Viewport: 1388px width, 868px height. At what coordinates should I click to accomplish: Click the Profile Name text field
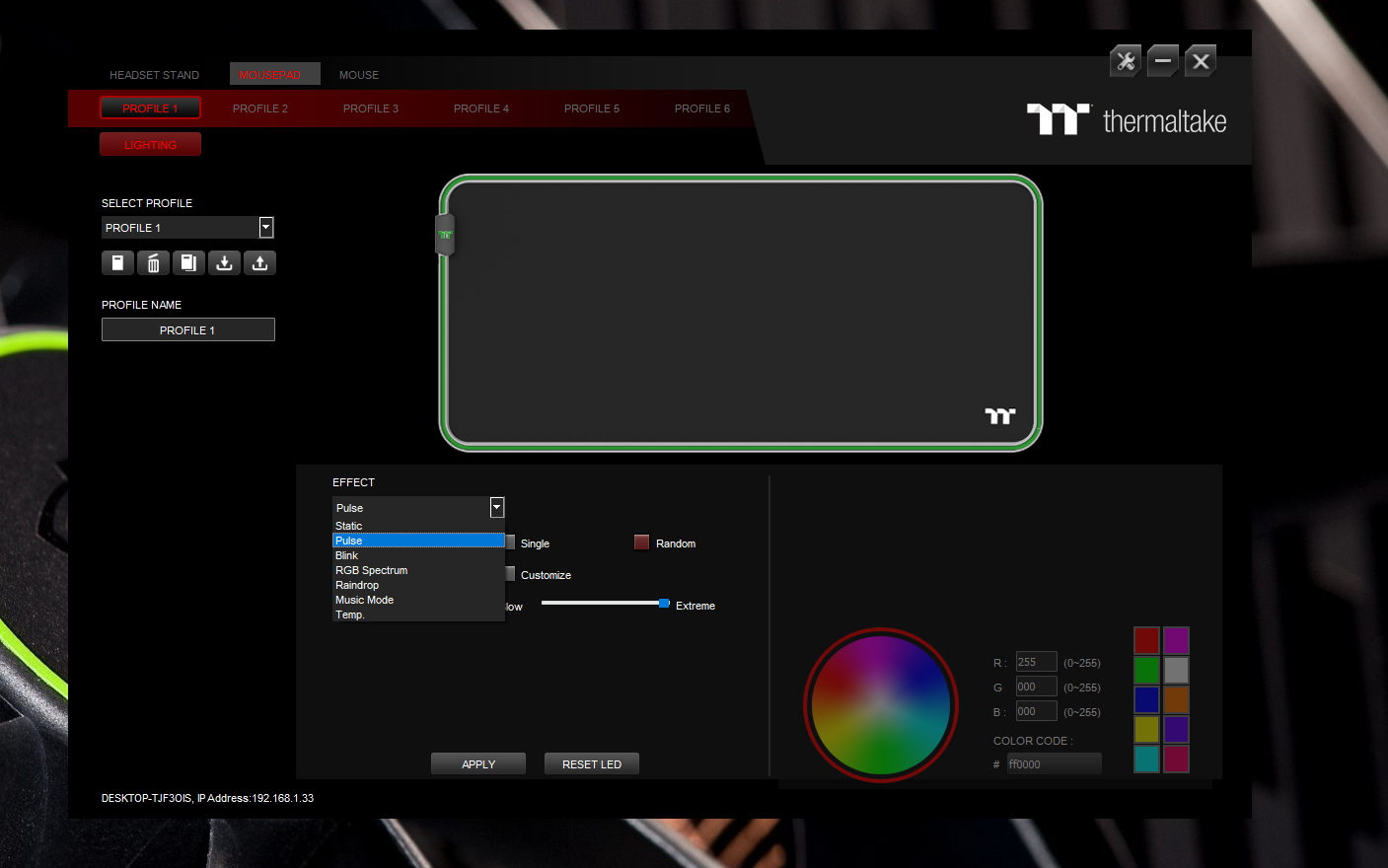coord(188,329)
